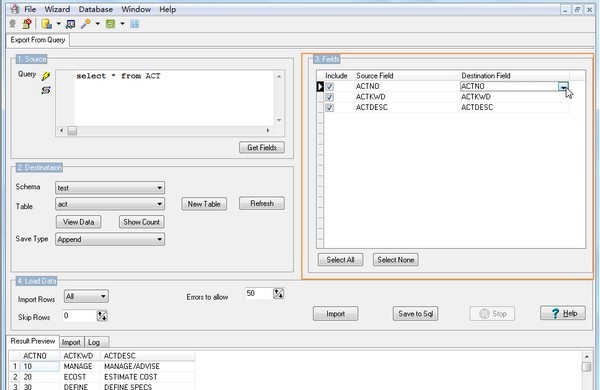The image size is (600, 390).
Task: Click the application icon left of File
Action: pyautogui.click(x=15, y=9)
